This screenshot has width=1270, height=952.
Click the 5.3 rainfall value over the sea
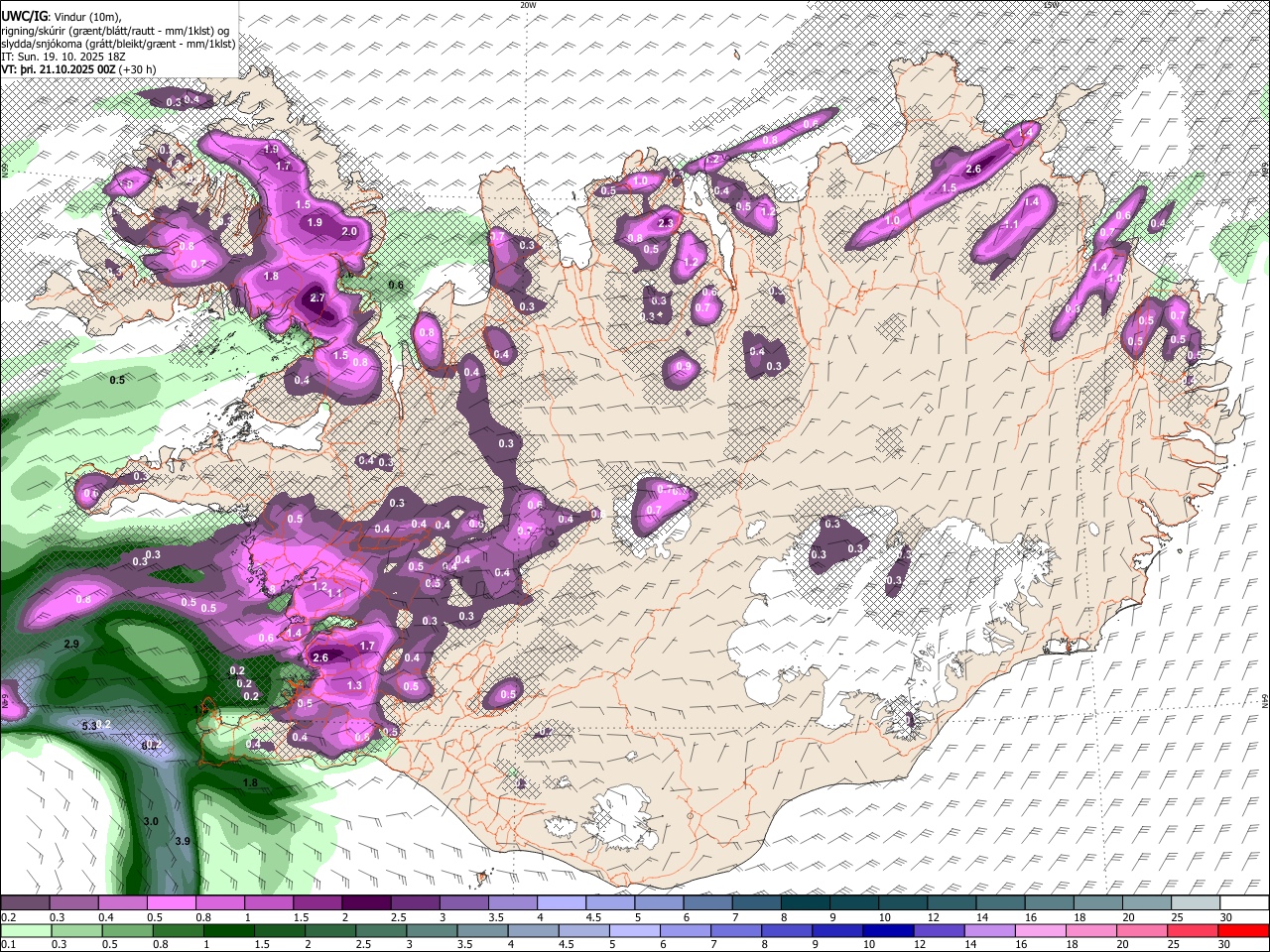88,726
